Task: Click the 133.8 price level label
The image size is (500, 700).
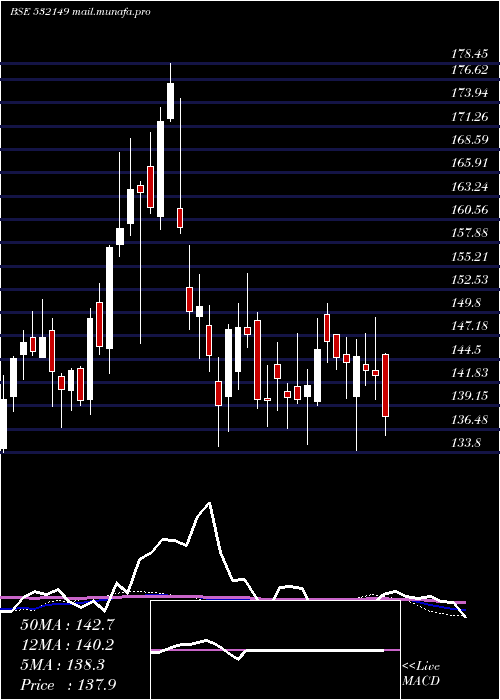Action: tap(466, 443)
